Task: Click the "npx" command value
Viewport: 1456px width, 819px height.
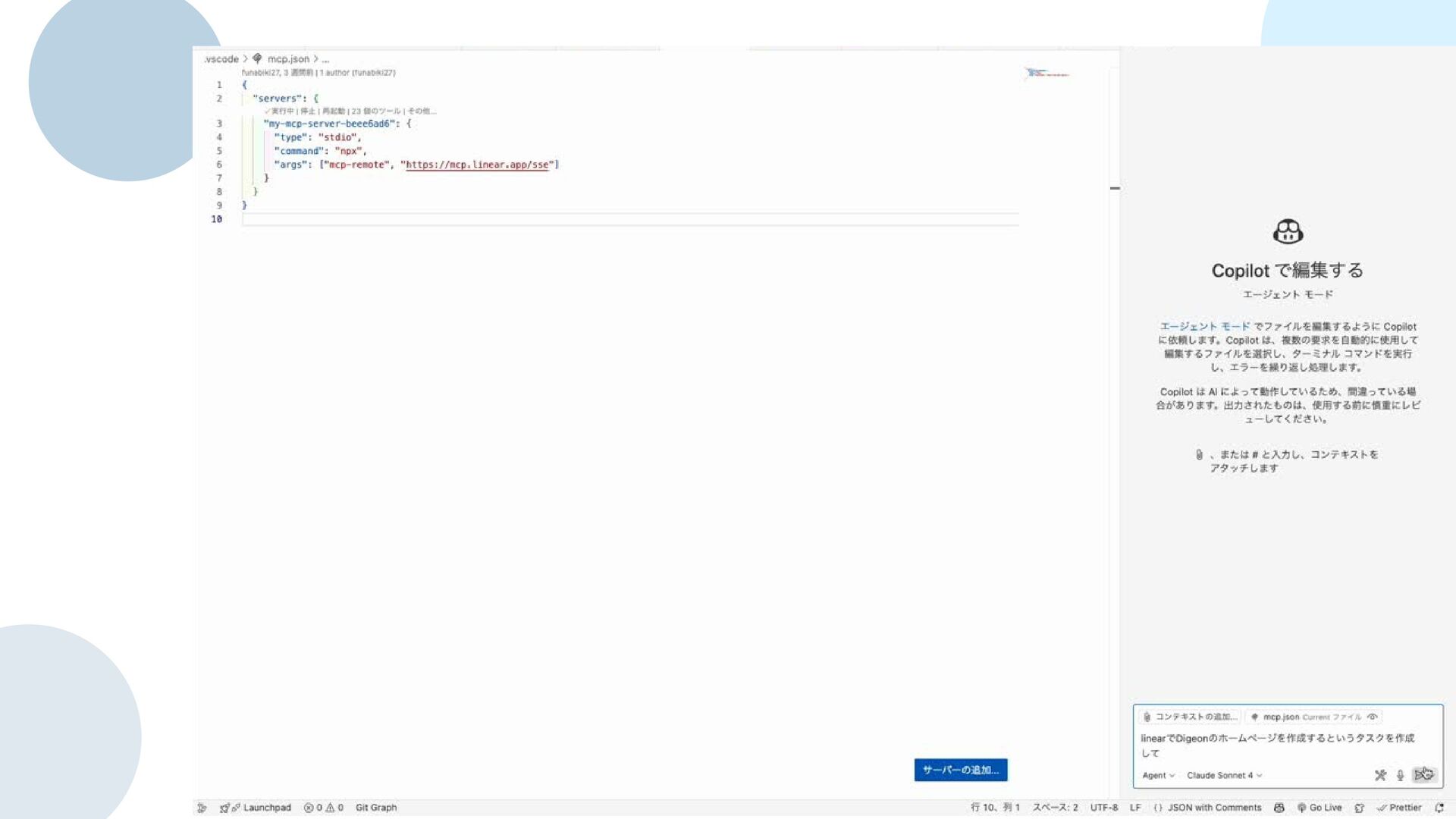Action: tap(348, 151)
